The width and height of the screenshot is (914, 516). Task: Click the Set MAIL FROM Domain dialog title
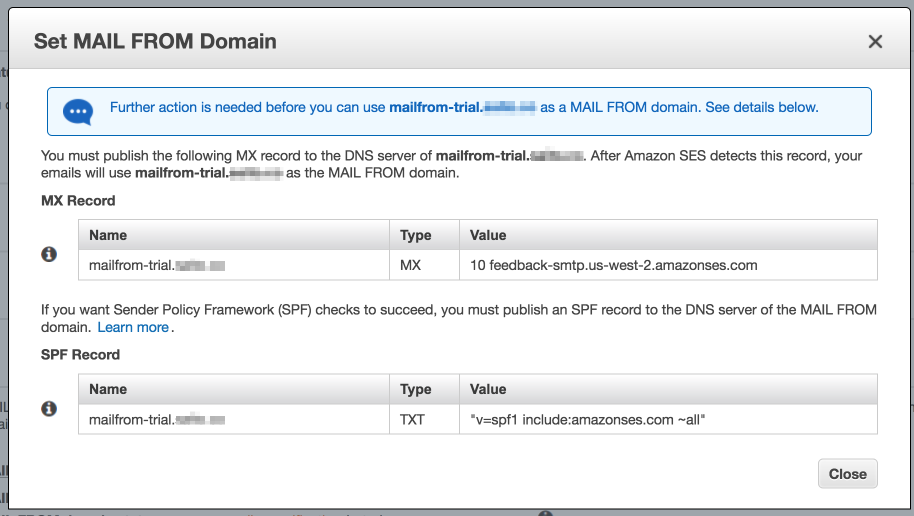[155, 41]
